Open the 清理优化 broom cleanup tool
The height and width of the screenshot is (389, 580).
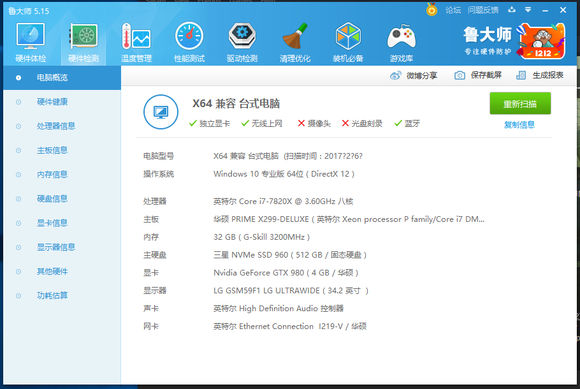click(x=295, y=42)
